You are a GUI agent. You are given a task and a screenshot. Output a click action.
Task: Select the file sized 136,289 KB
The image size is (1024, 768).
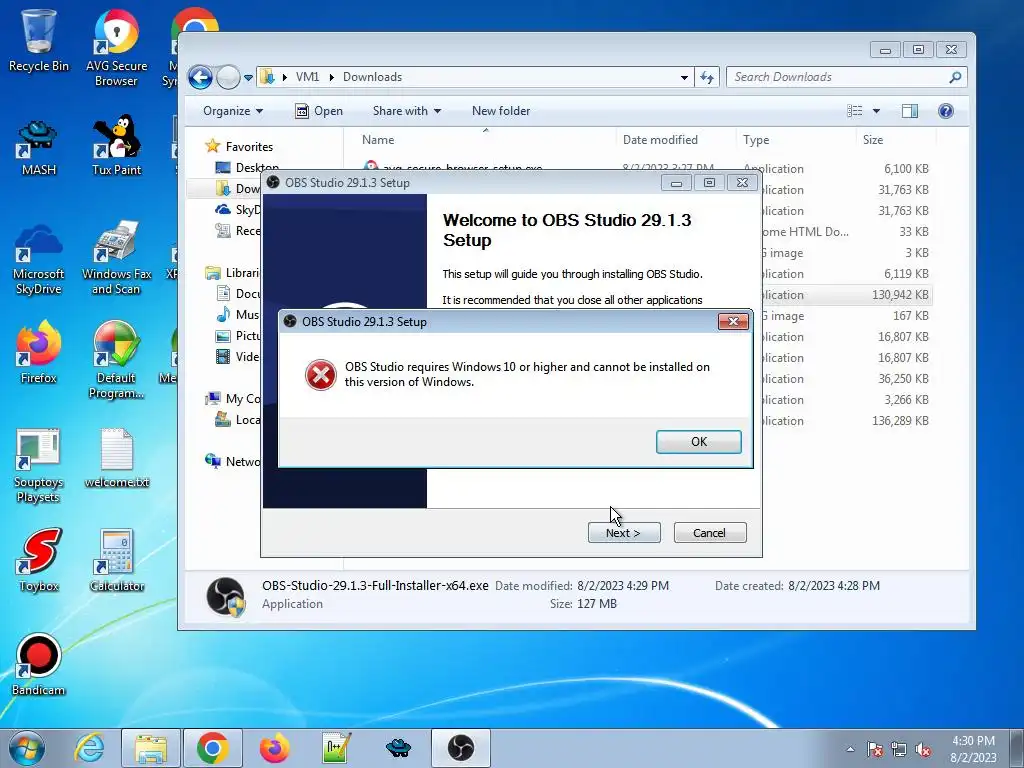[x=847, y=421]
